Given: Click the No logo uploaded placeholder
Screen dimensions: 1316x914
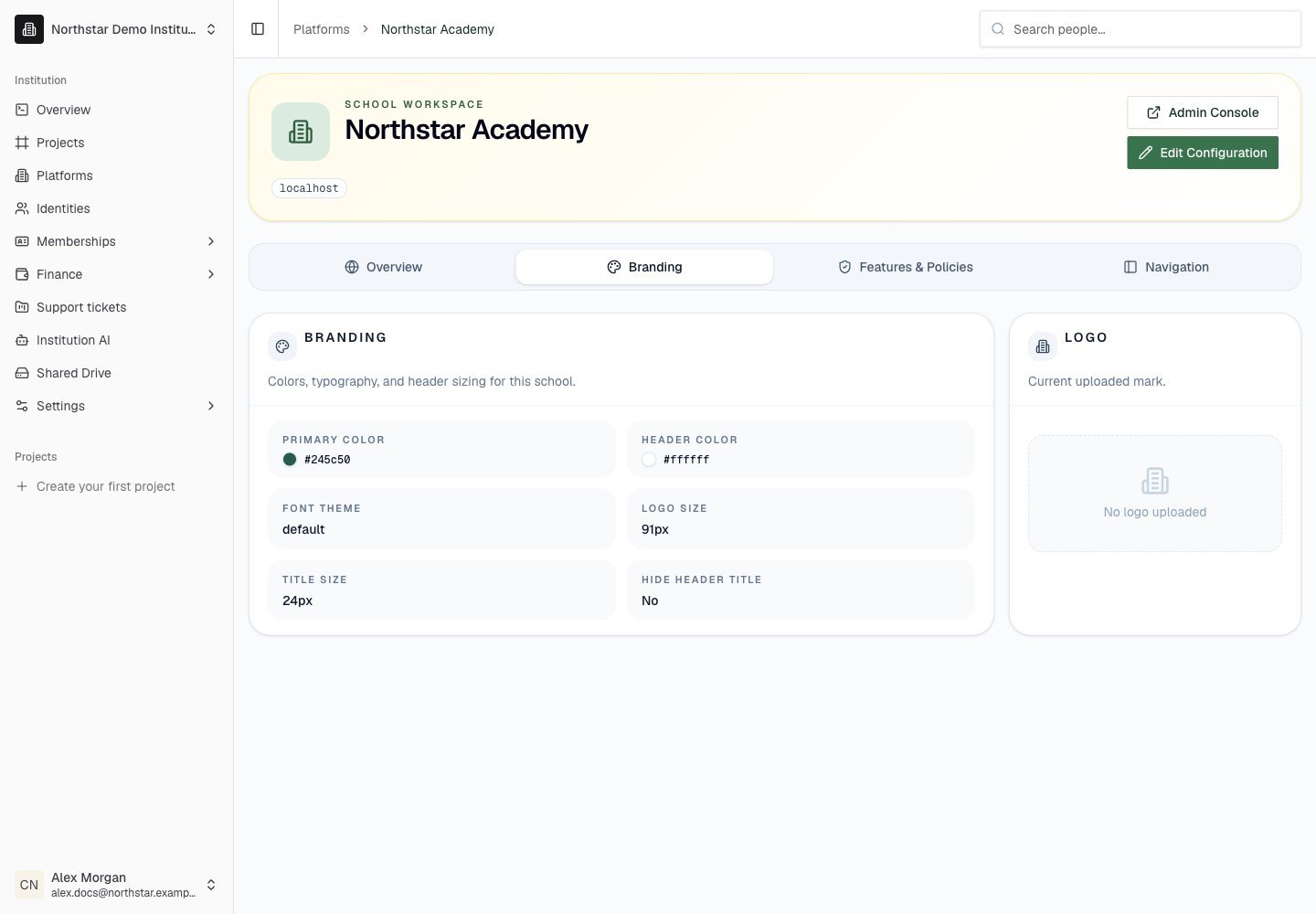Looking at the screenshot, I should [x=1155, y=494].
